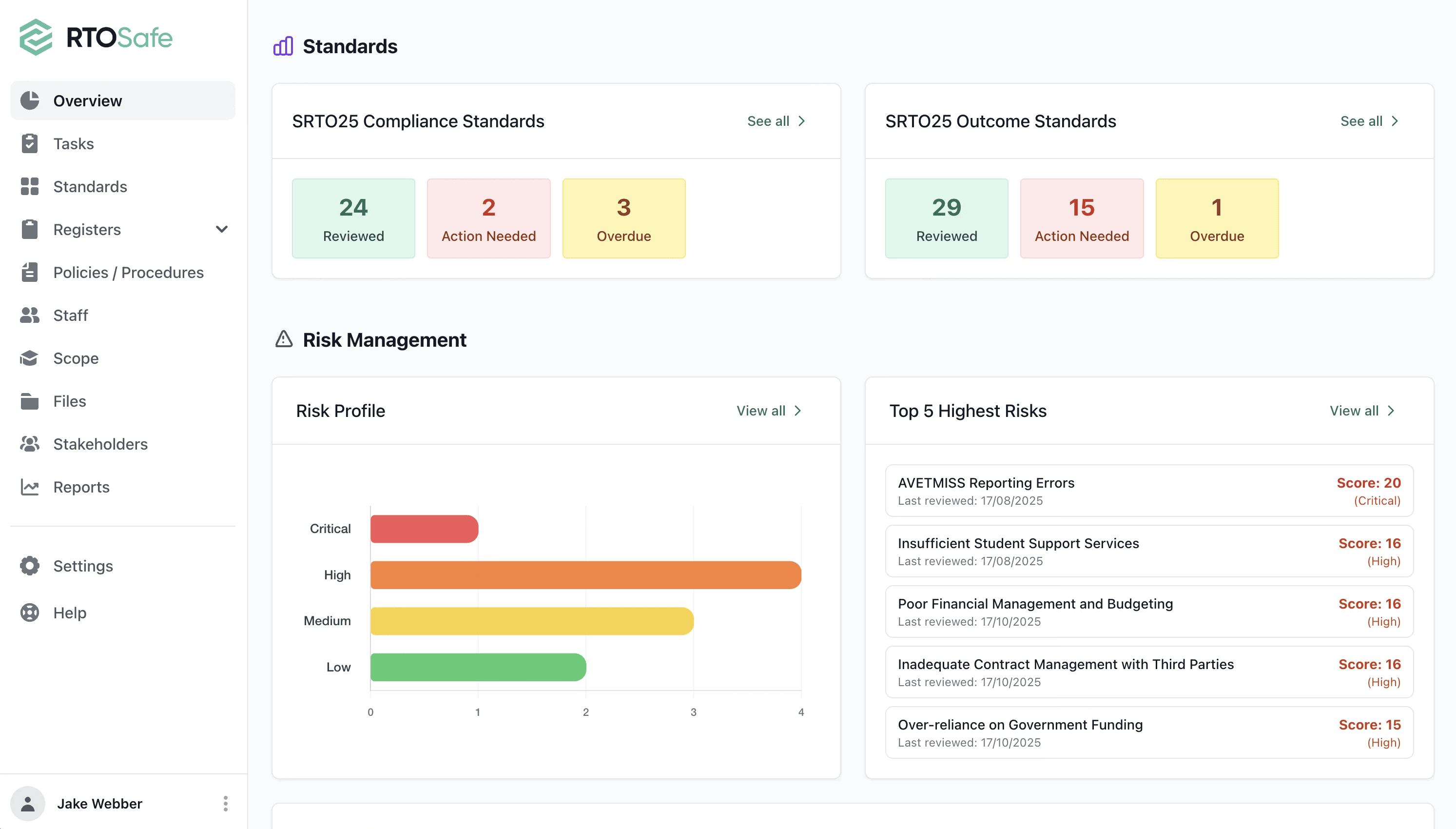This screenshot has width=1456, height=829.
Task: Click the See all chevron for Compliance Standards
Action: pyautogui.click(x=802, y=121)
